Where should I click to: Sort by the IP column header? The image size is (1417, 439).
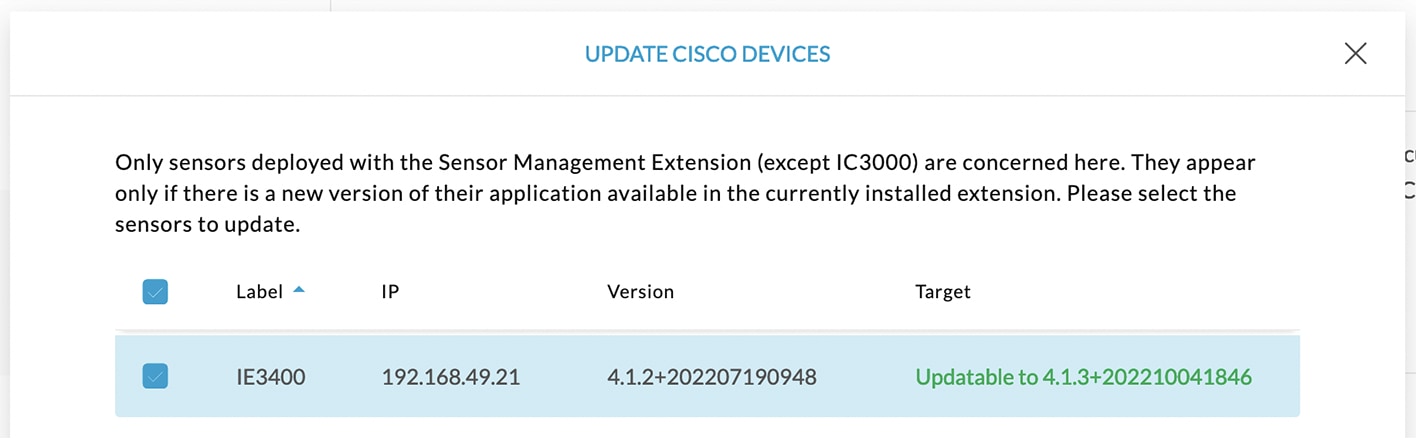391,292
